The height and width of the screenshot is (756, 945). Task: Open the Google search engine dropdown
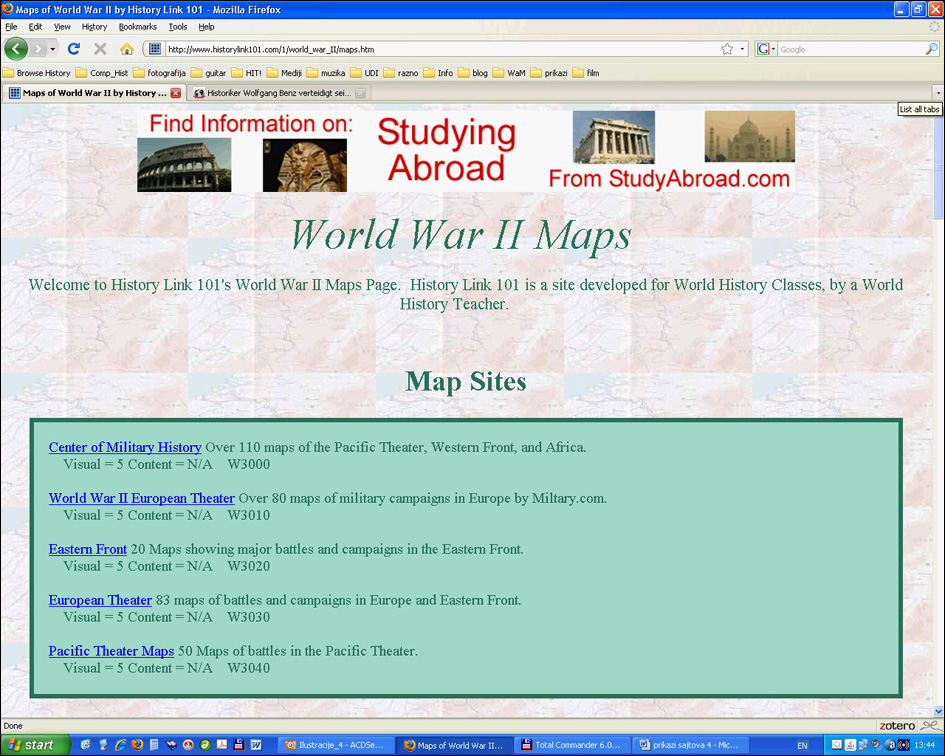766,49
